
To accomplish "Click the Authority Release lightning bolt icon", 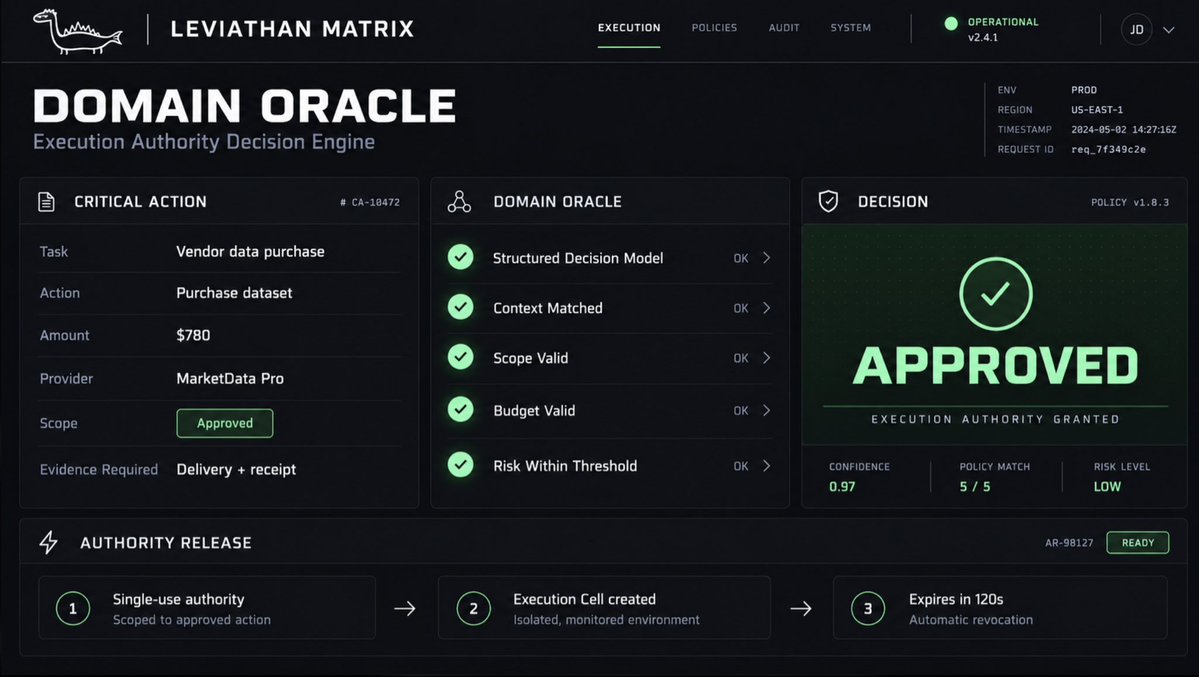I will pos(48,542).
